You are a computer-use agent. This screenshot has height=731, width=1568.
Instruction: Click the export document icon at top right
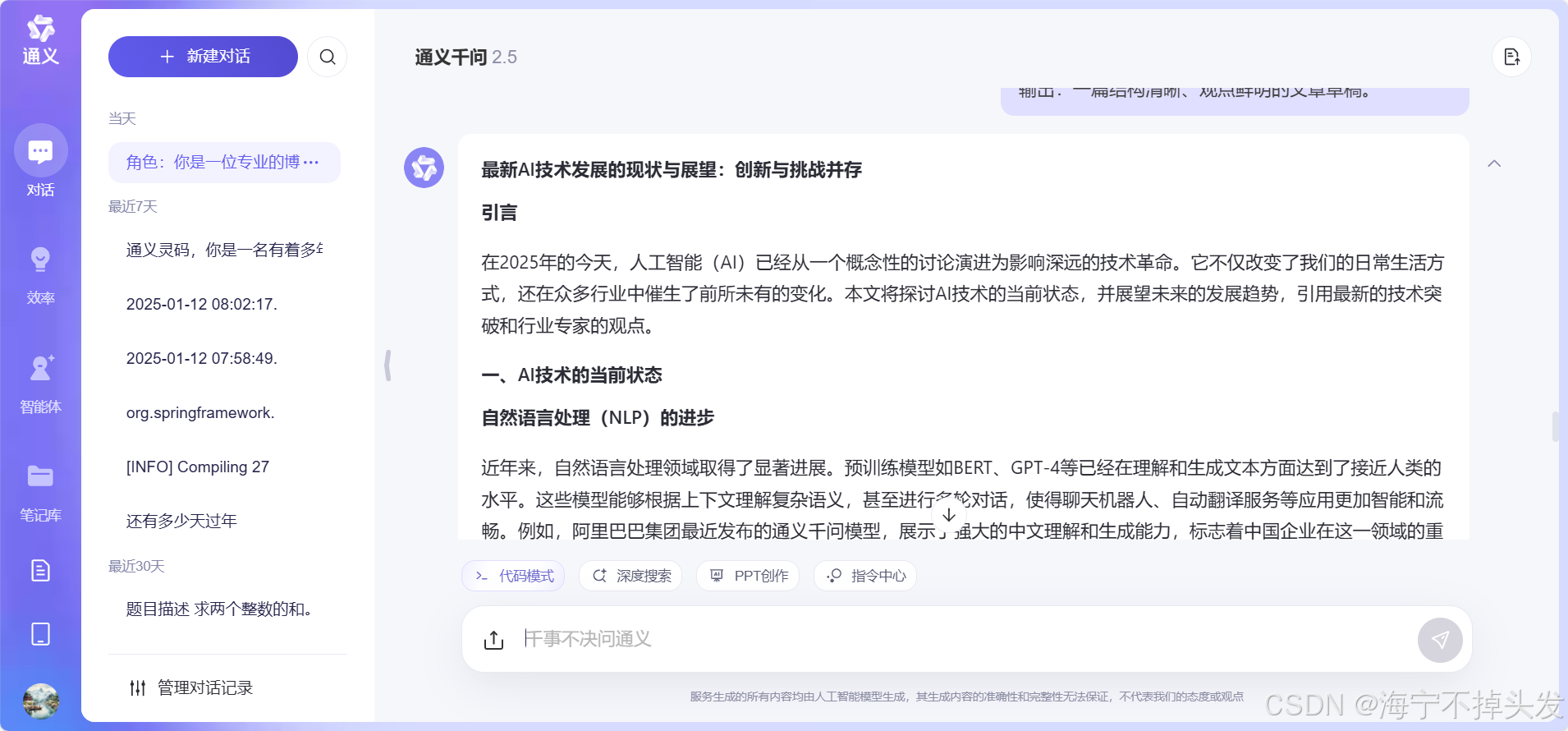tap(1511, 57)
